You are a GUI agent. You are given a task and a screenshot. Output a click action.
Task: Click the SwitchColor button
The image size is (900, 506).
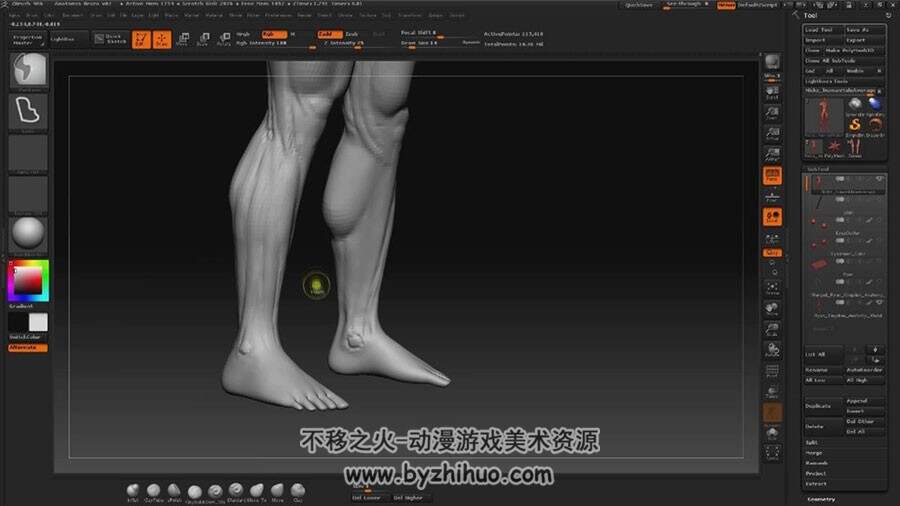(x=28, y=337)
